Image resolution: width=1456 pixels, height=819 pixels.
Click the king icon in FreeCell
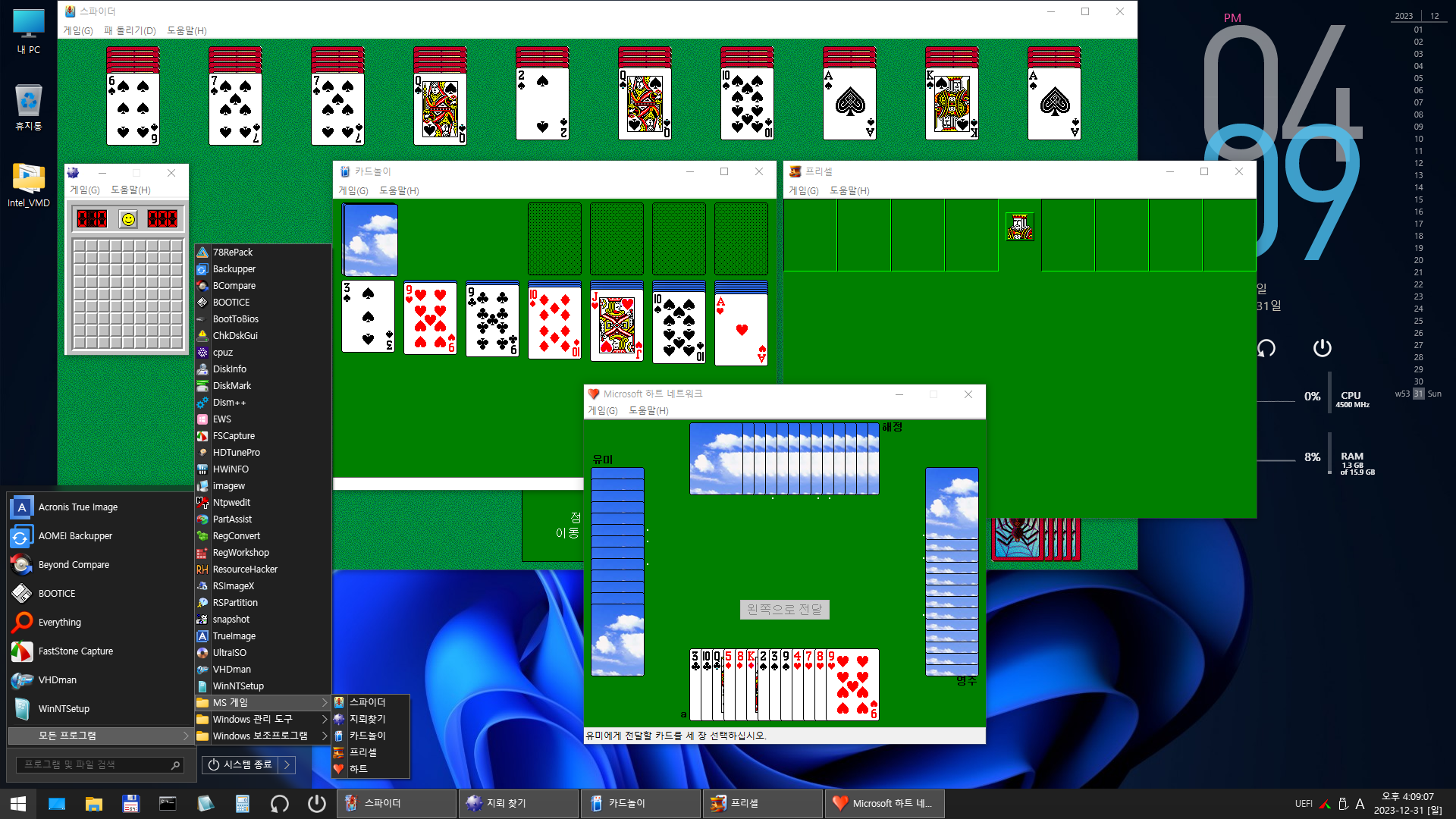[1019, 227]
